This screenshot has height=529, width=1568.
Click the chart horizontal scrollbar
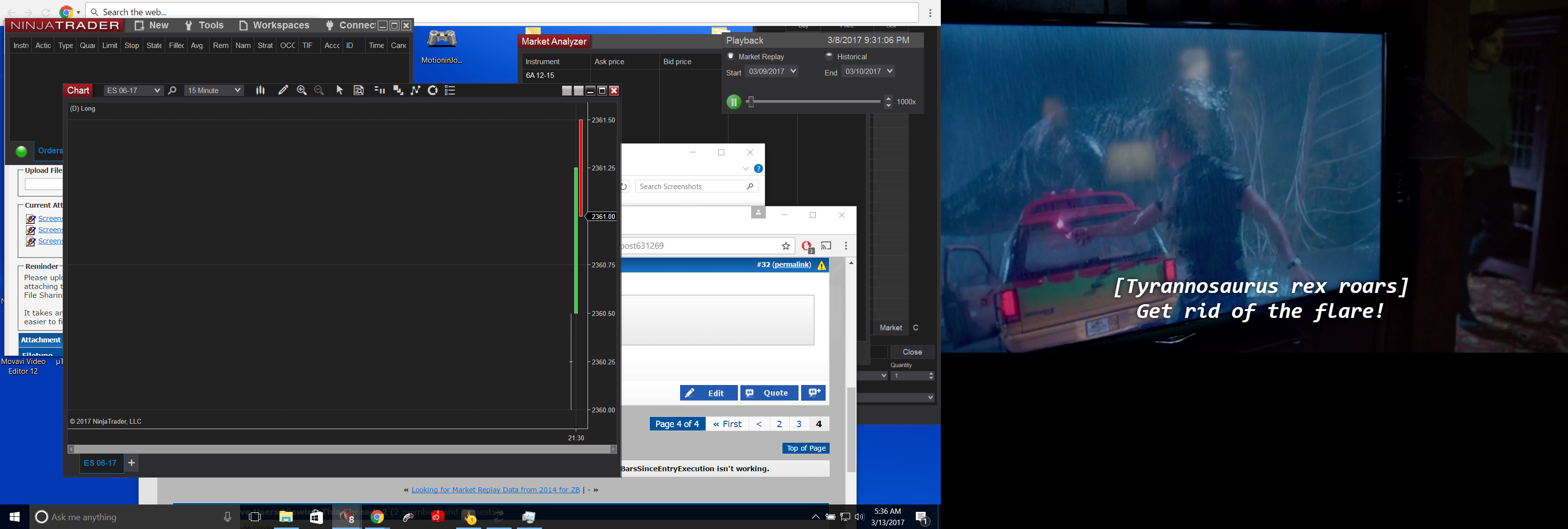tap(342, 449)
